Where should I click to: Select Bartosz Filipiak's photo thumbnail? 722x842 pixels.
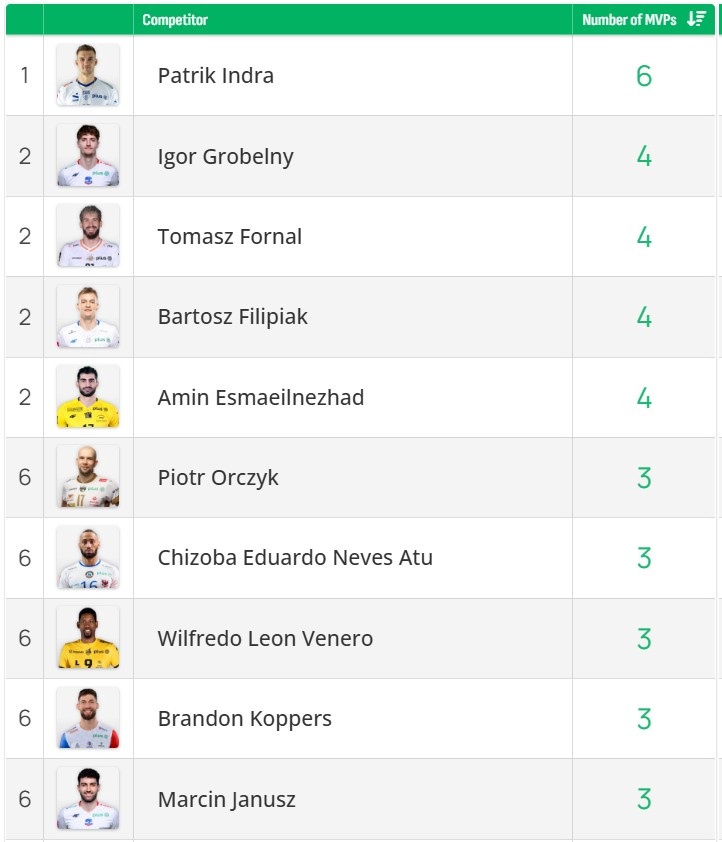tap(88, 317)
